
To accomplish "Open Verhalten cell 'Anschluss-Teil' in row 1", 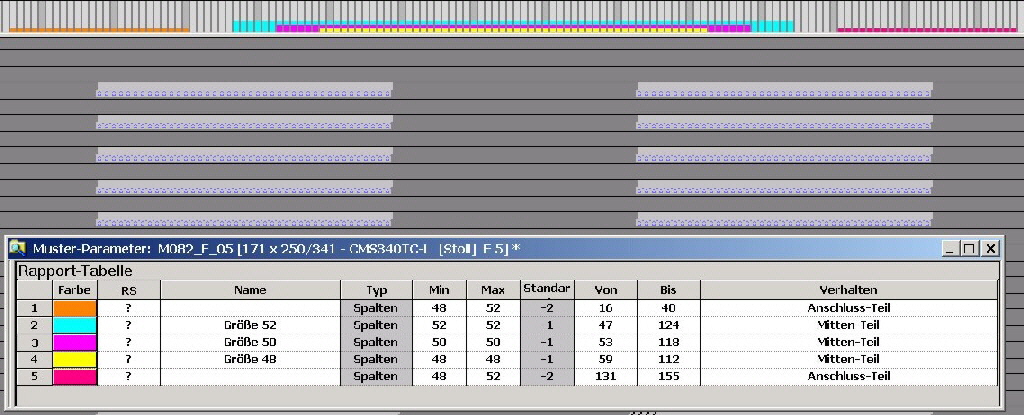I will pyautogui.click(x=848, y=308).
